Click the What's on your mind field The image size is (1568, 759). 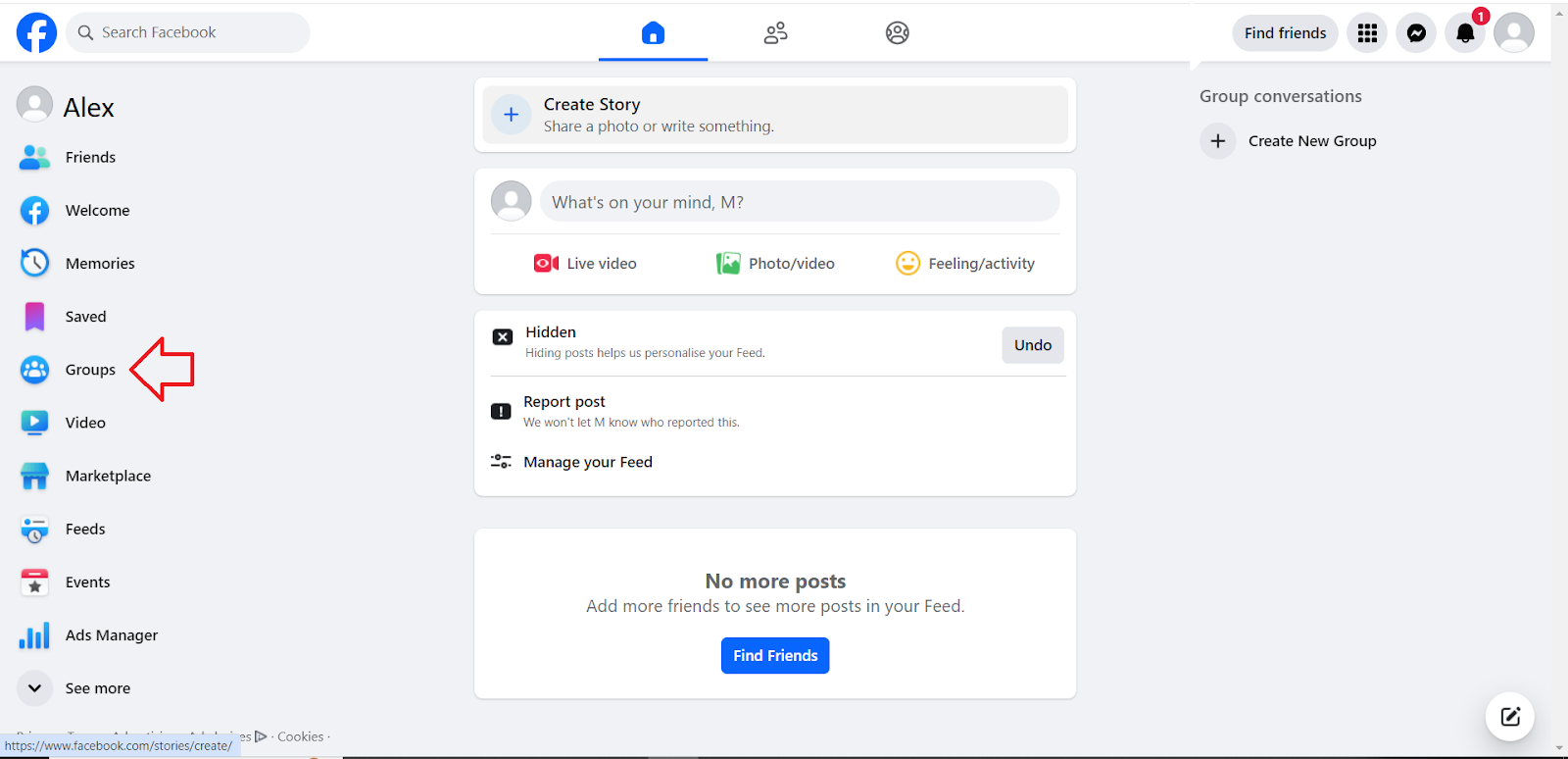[x=800, y=202]
